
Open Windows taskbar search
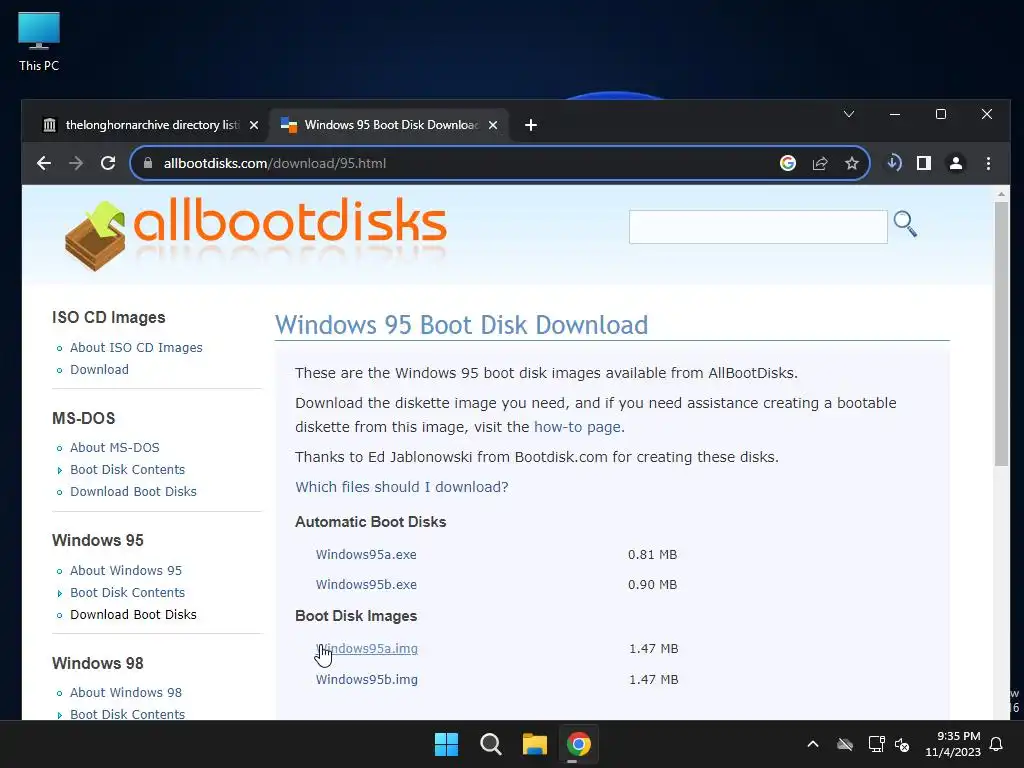[x=490, y=744]
